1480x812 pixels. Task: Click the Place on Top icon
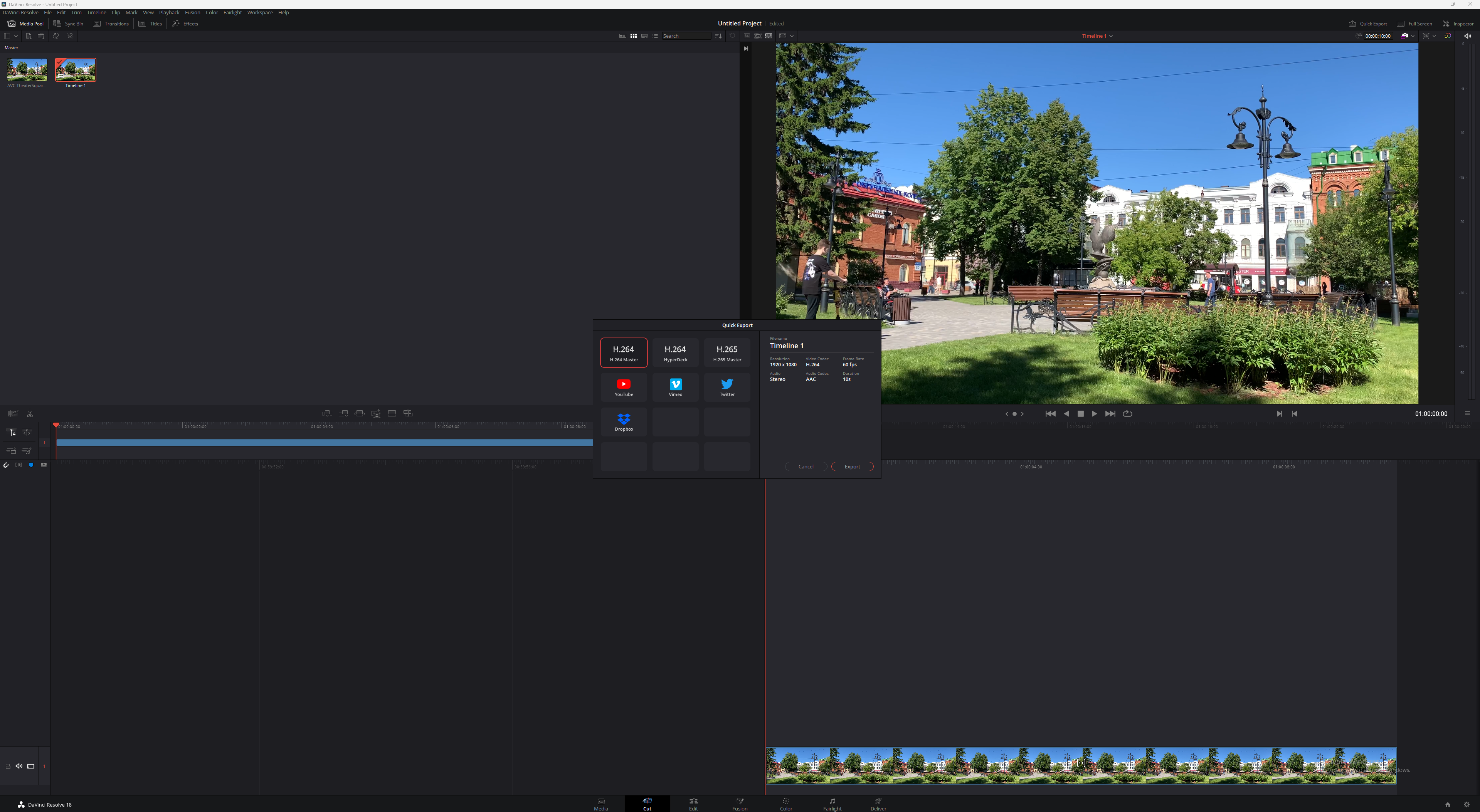(392, 413)
